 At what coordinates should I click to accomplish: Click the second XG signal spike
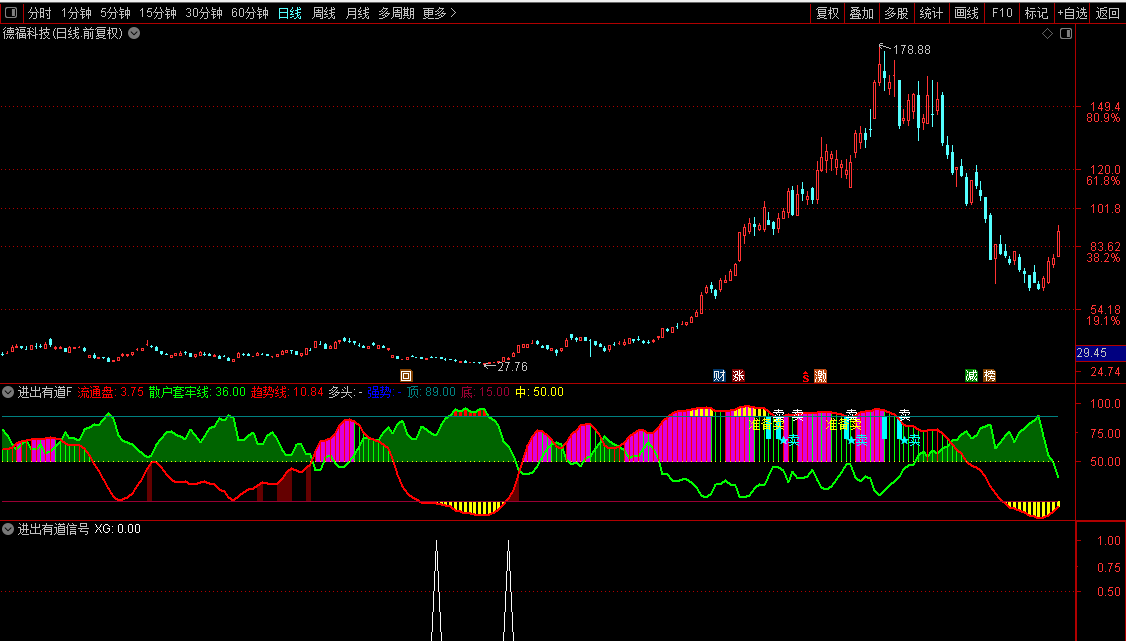pos(508,590)
